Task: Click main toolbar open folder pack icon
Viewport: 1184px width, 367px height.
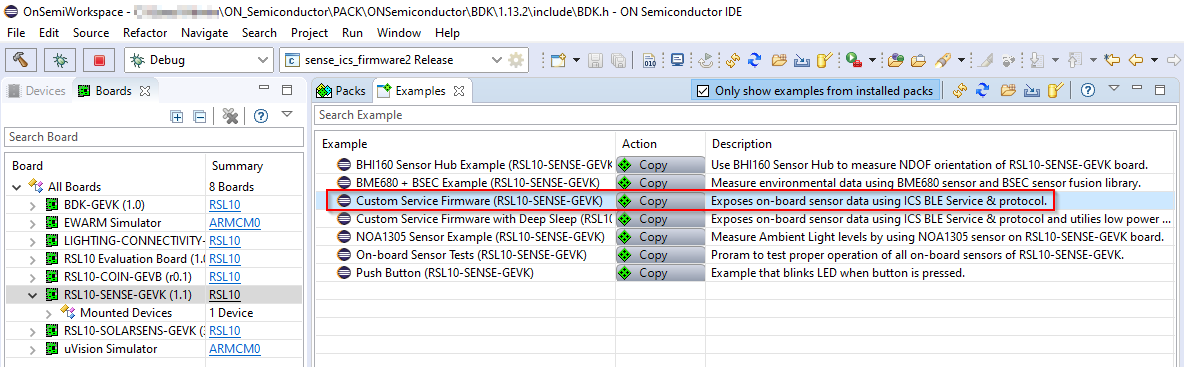Action: (779, 60)
